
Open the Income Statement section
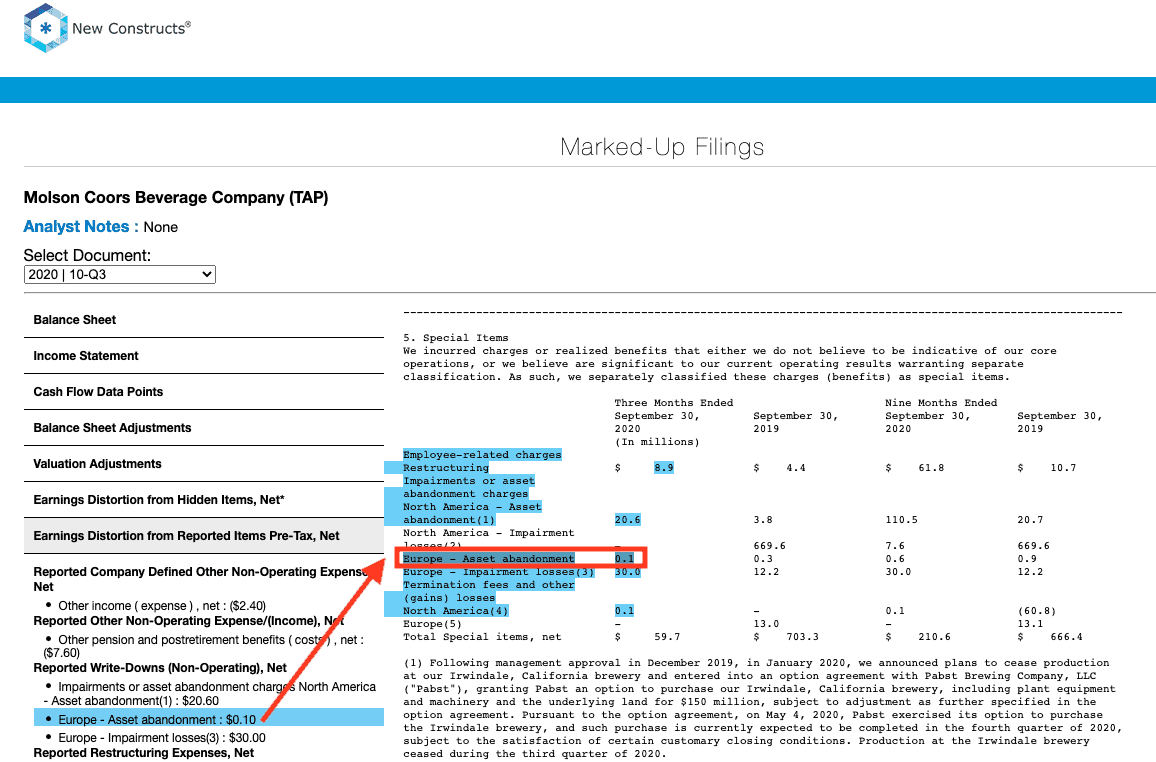(x=203, y=356)
